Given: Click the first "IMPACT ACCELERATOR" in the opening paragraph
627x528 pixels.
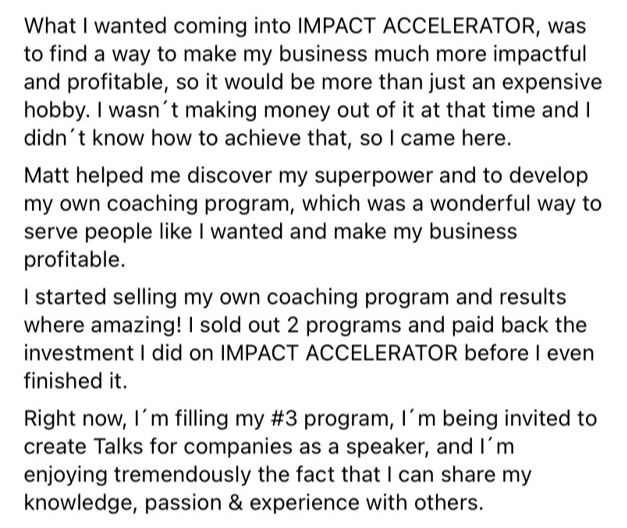Looking at the screenshot, I should [x=416, y=26].
